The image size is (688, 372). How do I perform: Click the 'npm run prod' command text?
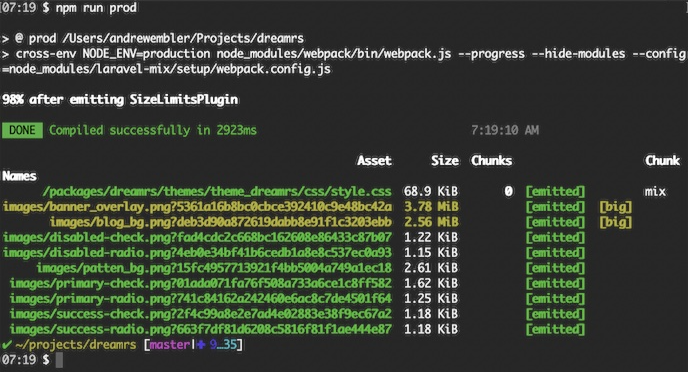click(x=96, y=8)
